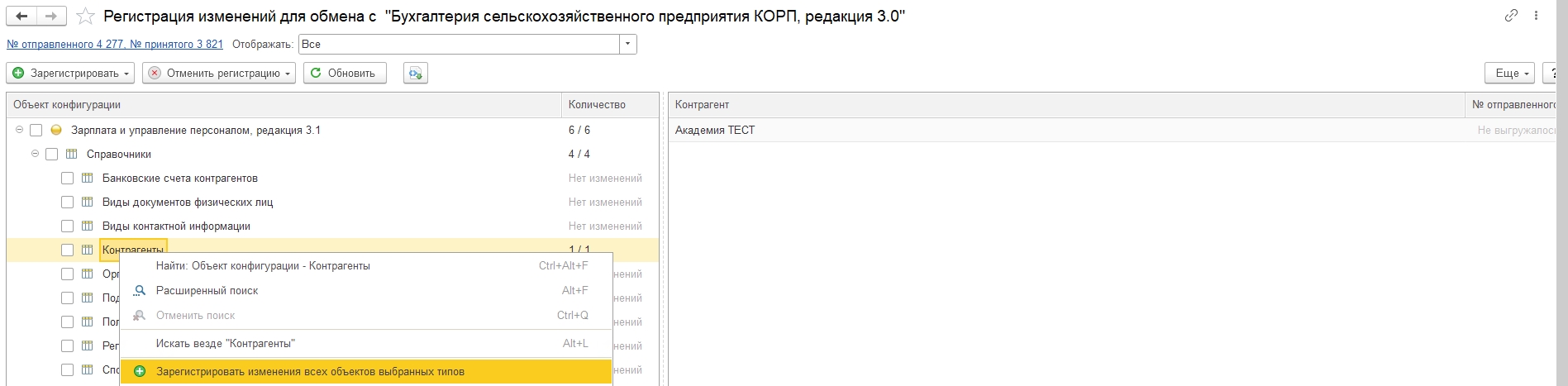Open the three-dots window menu
This screenshot has width=1568, height=386.
(1537, 16)
